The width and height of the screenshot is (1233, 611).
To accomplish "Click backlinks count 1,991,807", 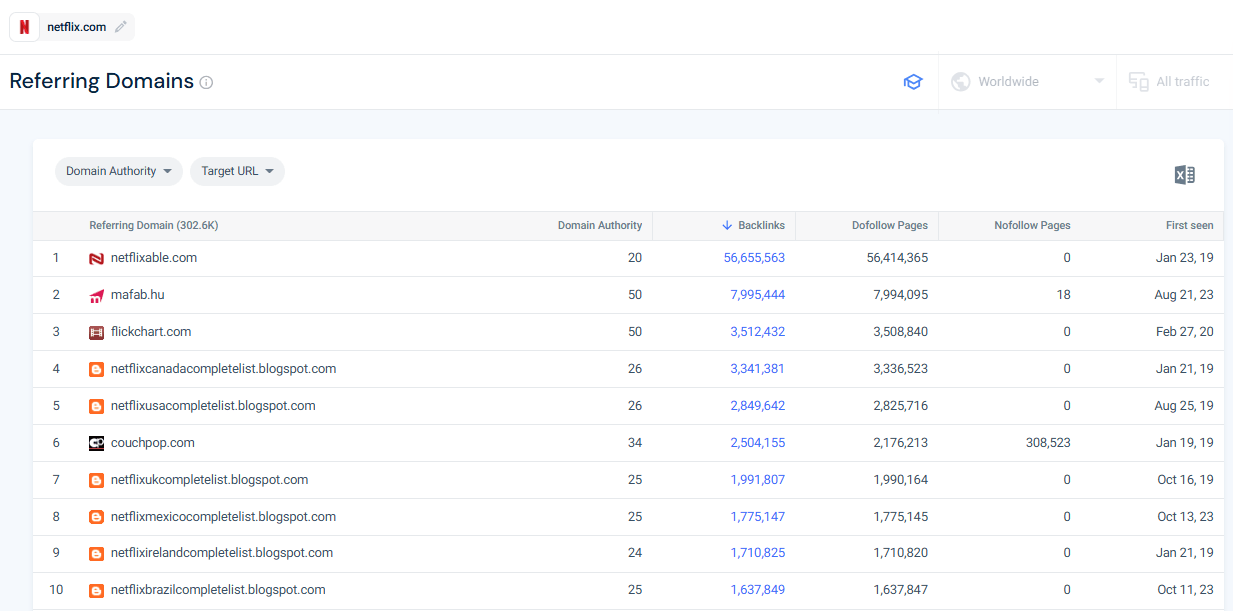I will [758, 480].
